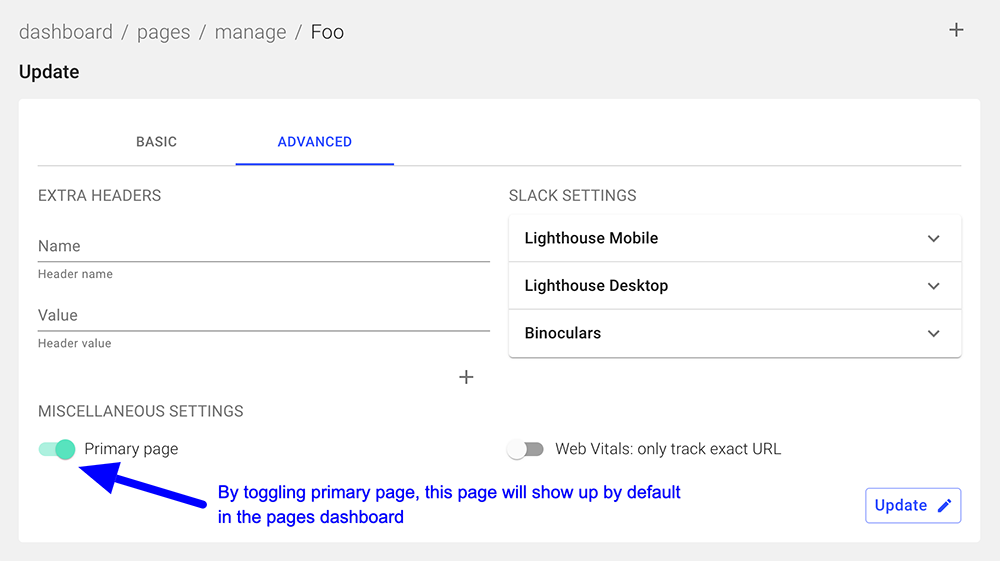The image size is (1000, 561).
Task: Click the plus icon at top right
Action: (955, 30)
